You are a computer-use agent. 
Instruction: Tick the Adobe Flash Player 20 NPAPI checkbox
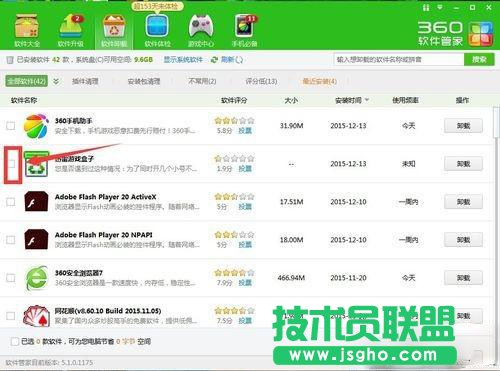click(x=11, y=240)
